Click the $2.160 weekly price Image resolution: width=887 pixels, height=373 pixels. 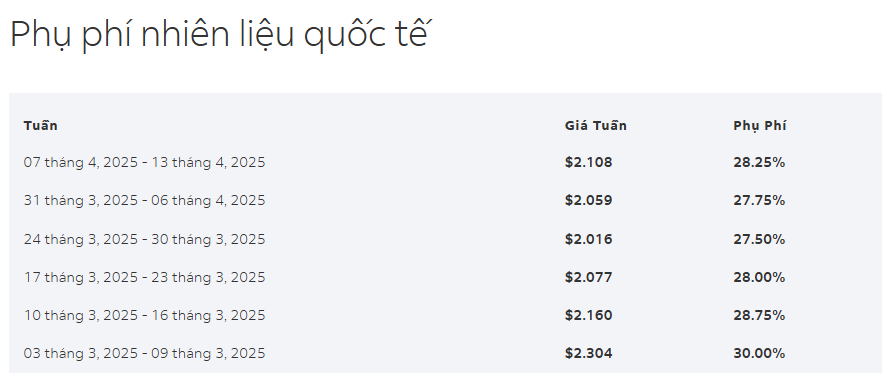click(x=588, y=315)
